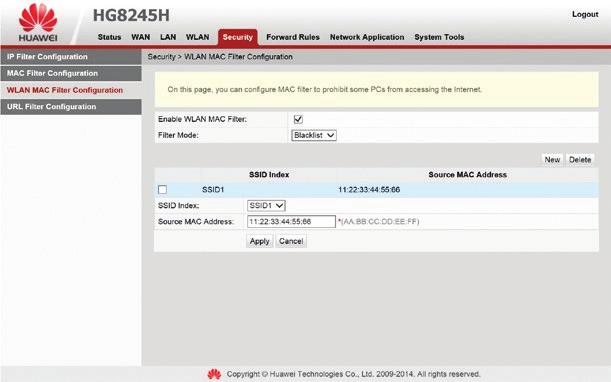Click the (AA:BB:CC:DD:EE:FF) format hint
Viewport: 611px width, 382px height.
click(379, 221)
